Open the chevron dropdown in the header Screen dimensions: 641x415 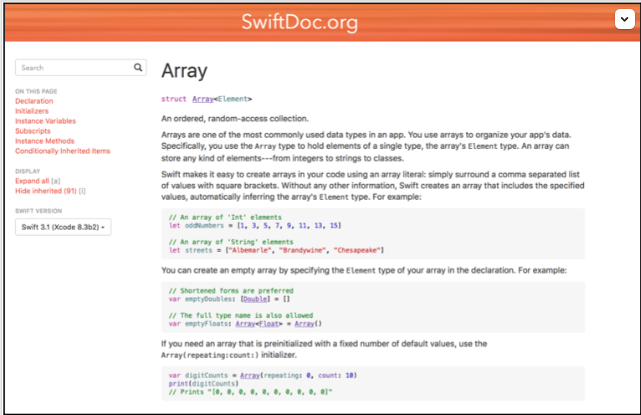pos(624,19)
